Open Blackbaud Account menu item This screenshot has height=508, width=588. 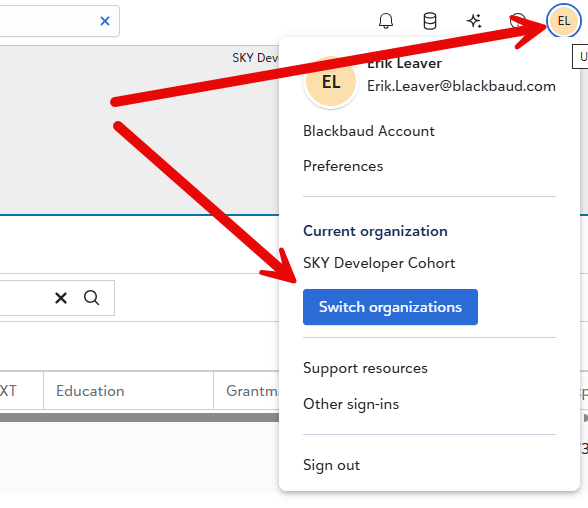(x=369, y=131)
